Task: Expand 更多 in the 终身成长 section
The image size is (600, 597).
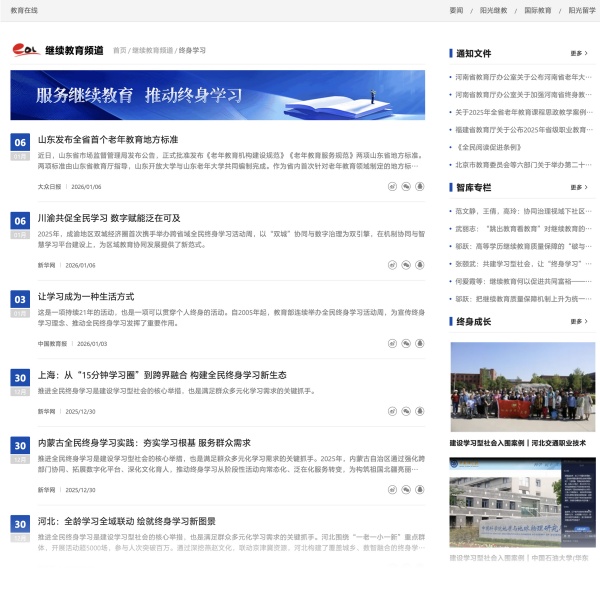Action: (x=578, y=322)
